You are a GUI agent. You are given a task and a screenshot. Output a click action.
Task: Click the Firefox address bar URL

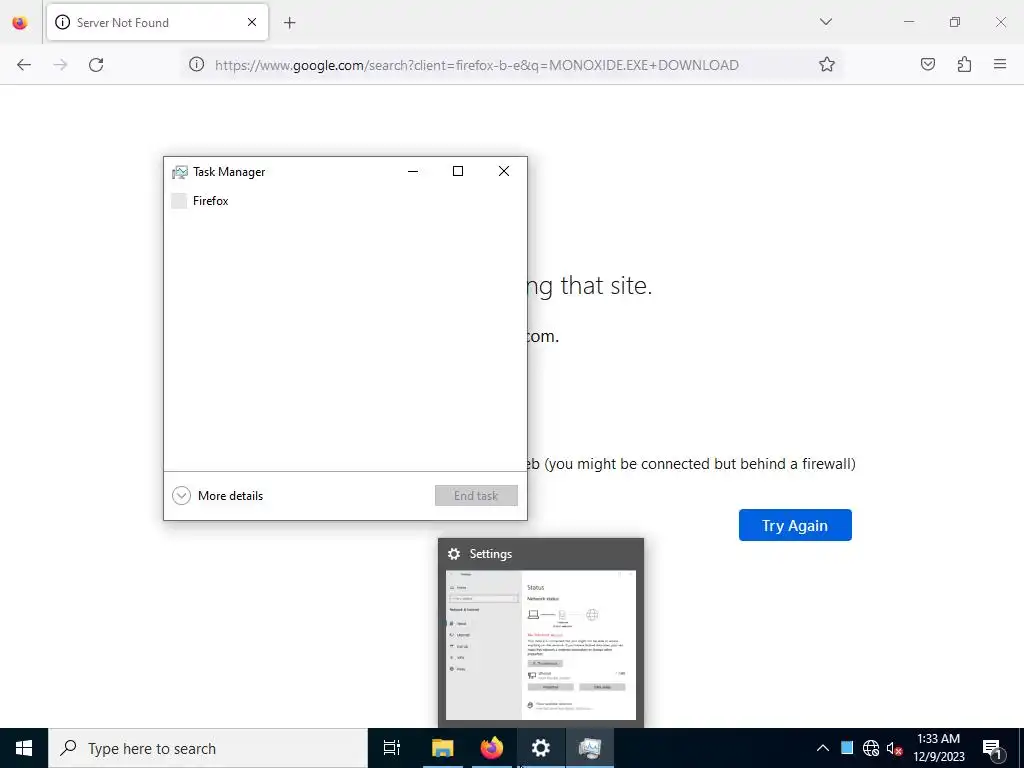pos(477,65)
